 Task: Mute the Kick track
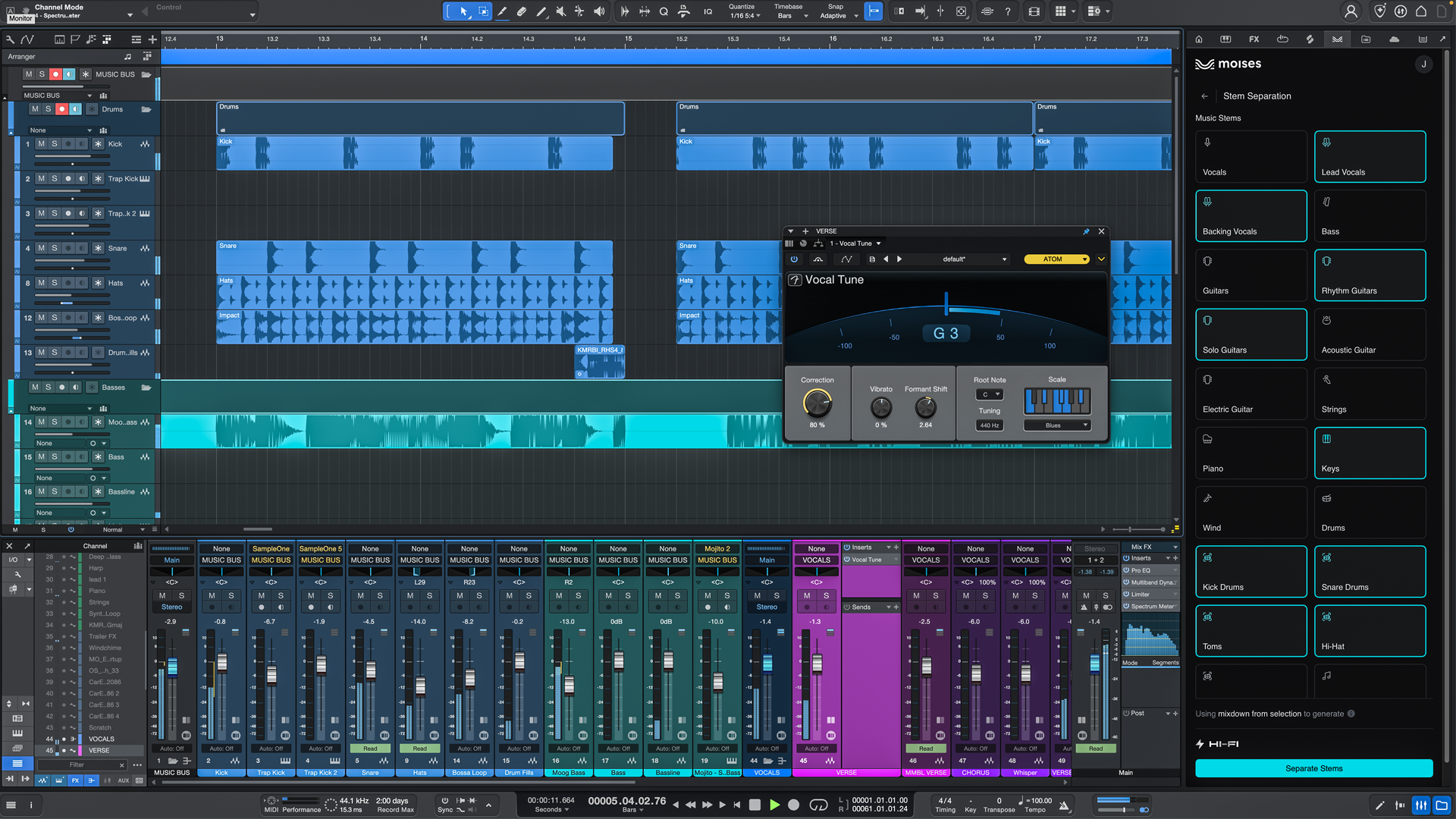coord(41,144)
